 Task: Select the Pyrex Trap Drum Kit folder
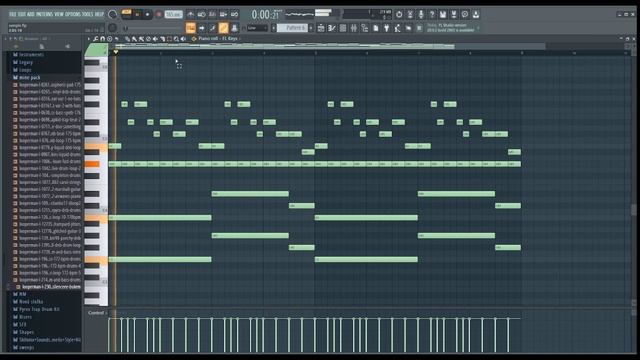[39, 309]
